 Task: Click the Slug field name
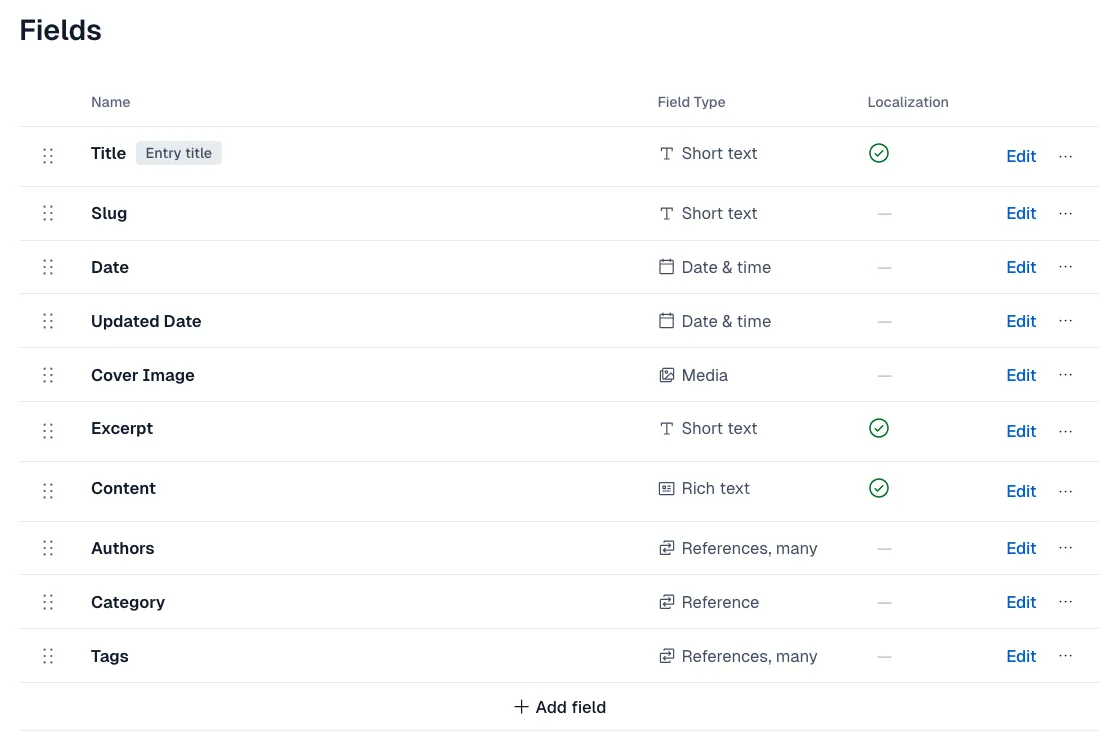[x=109, y=213]
